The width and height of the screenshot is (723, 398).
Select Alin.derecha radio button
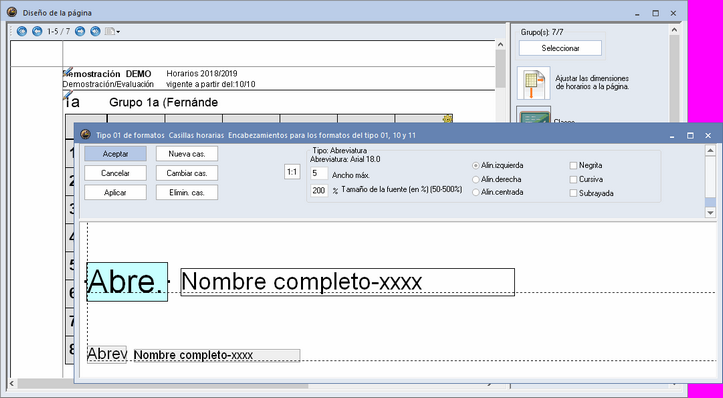click(x=476, y=179)
